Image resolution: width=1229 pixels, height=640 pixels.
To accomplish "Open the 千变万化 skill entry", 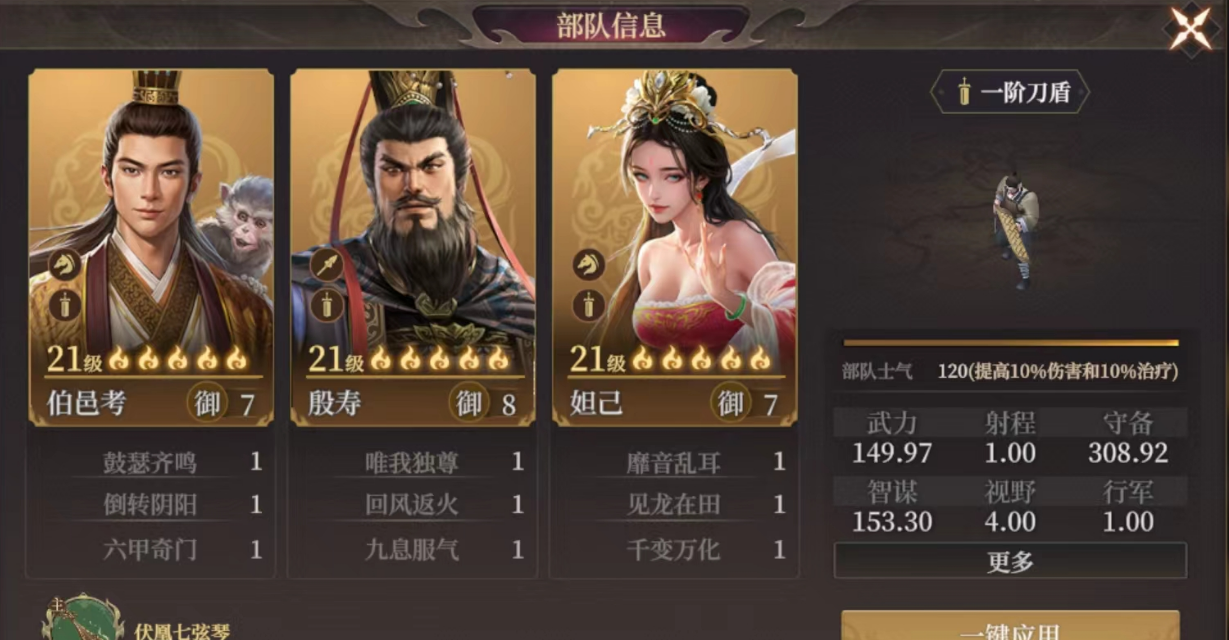I will click(674, 549).
